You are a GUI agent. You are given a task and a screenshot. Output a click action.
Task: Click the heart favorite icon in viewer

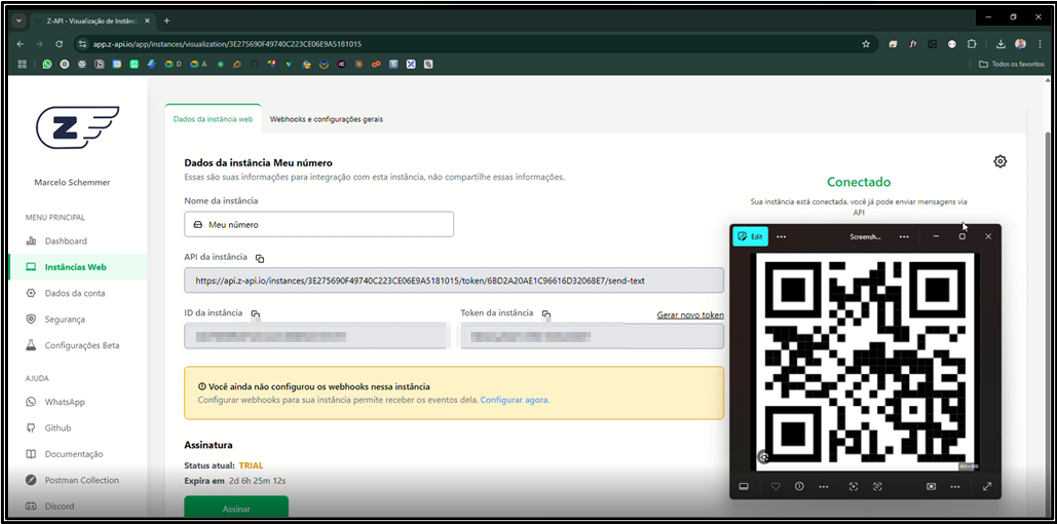(x=775, y=486)
